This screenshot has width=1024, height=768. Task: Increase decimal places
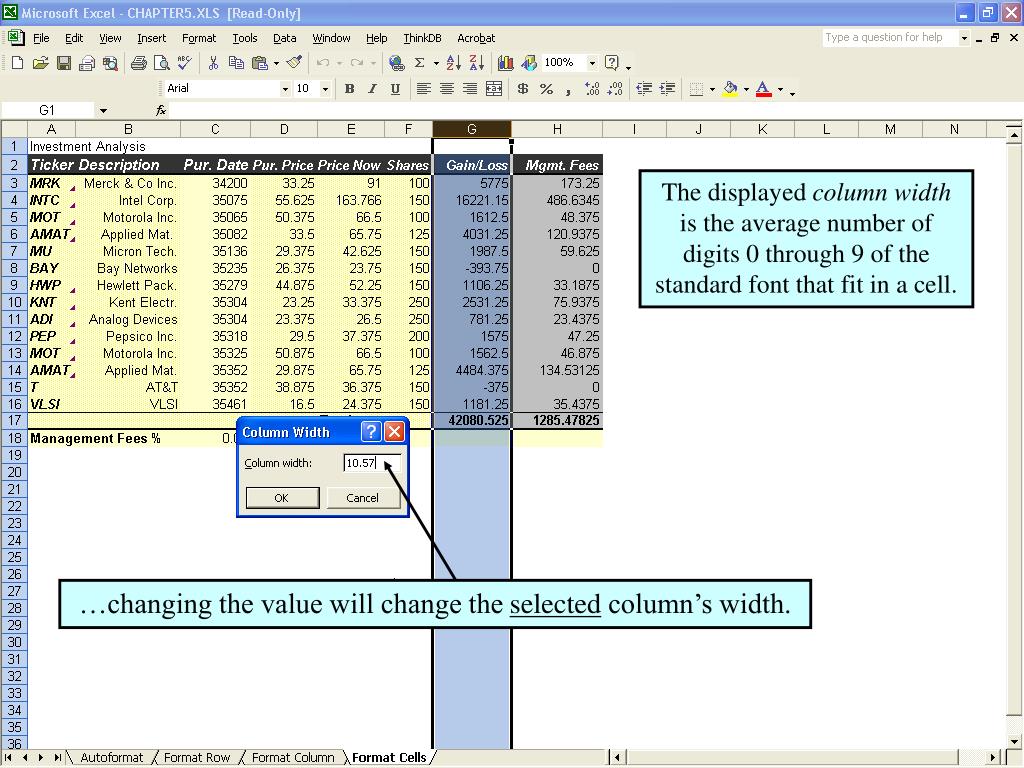pos(592,89)
